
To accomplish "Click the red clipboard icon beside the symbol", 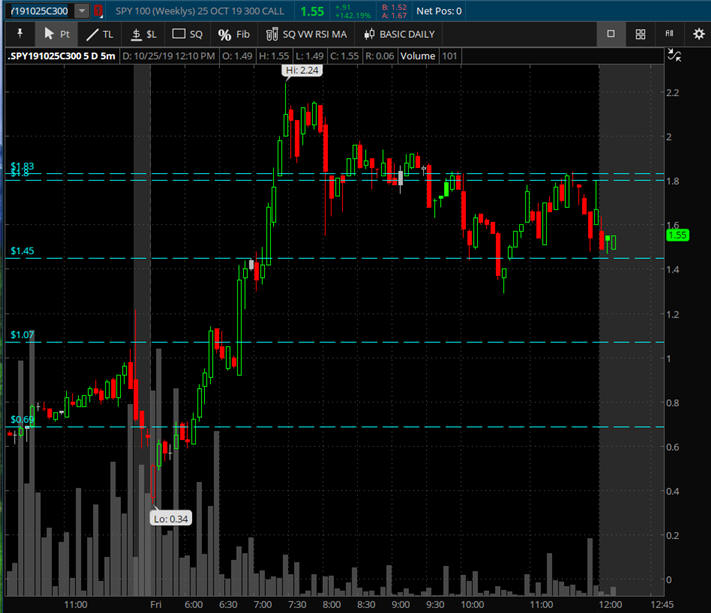I will coord(98,11).
